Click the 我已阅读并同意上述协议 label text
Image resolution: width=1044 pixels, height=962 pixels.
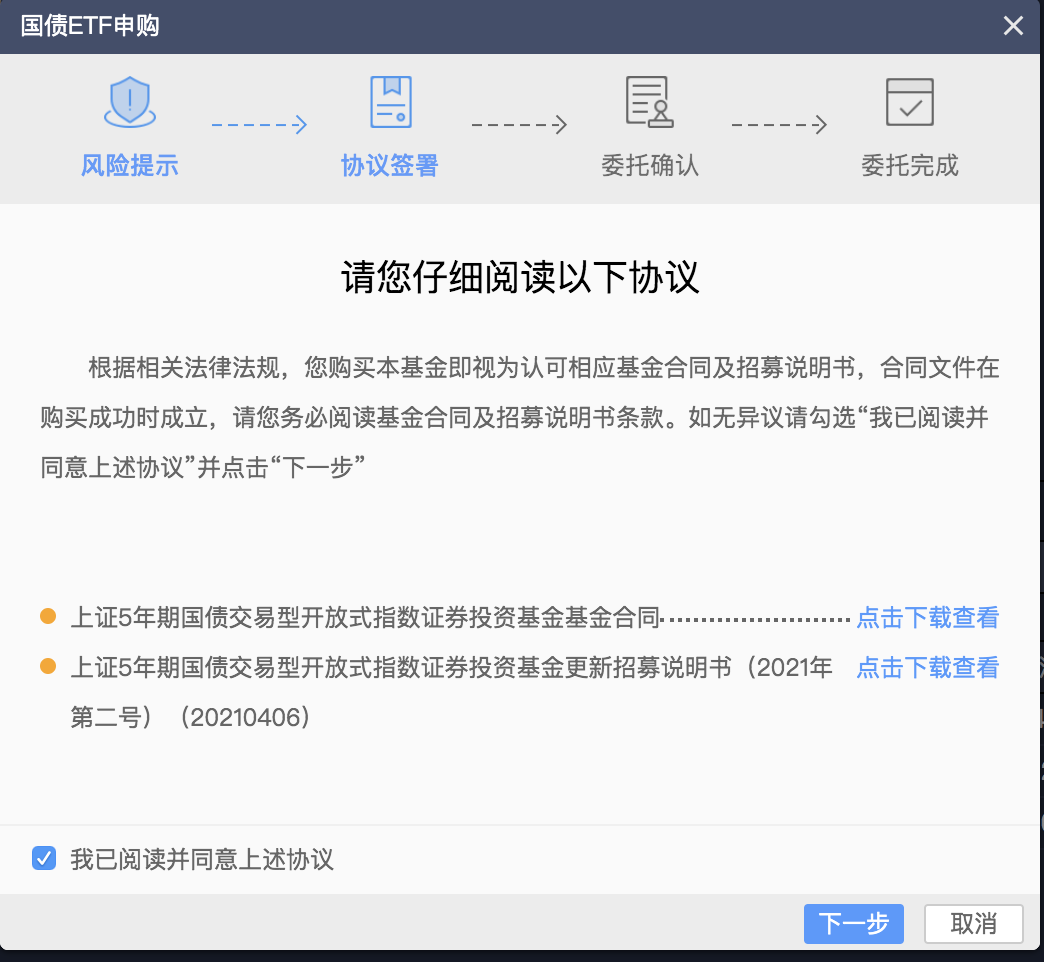[201, 859]
